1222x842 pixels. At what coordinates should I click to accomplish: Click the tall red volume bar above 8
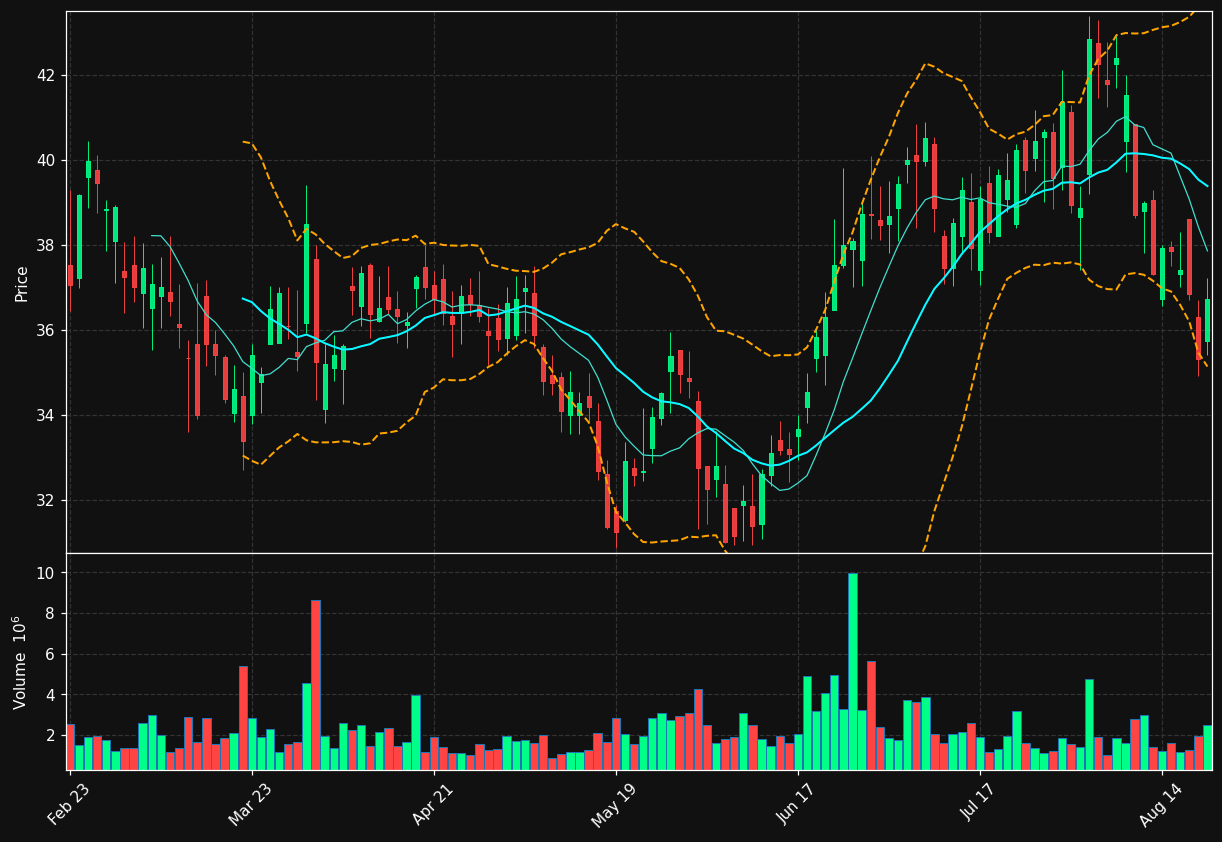tap(316, 685)
